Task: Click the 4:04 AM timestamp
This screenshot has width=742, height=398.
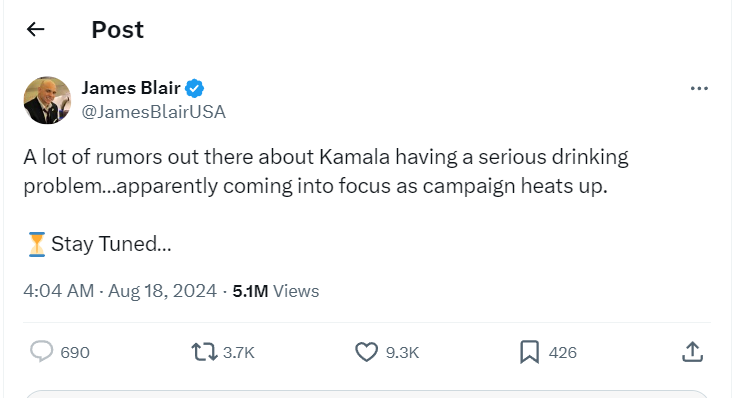Action: point(59,291)
